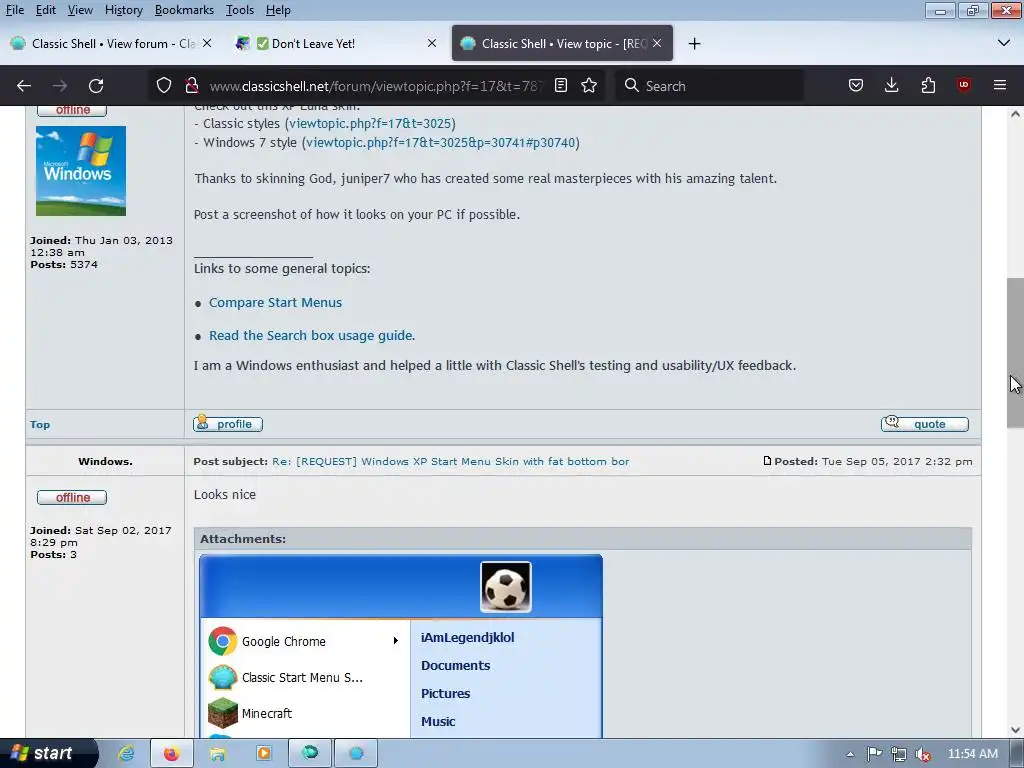Viewport: 1024px width, 768px height.
Task: Click the forward navigation arrow
Action: point(60,86)
